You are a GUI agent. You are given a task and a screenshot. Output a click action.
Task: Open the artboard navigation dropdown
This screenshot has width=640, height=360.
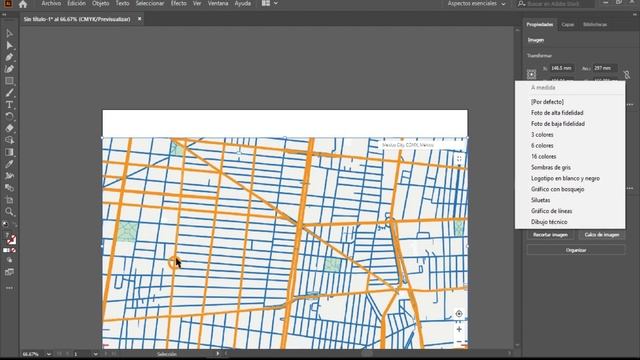click(x=95, y=354)
